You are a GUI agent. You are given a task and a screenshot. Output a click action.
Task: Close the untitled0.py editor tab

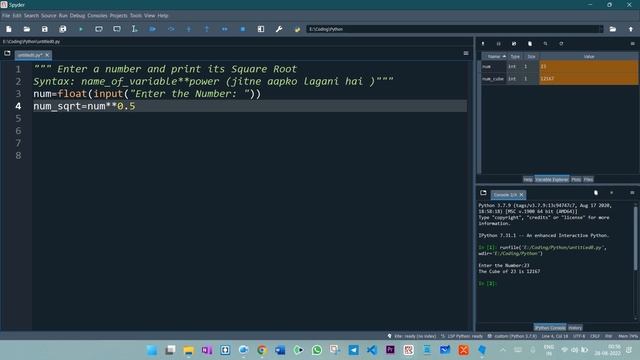tap(47, 55)
